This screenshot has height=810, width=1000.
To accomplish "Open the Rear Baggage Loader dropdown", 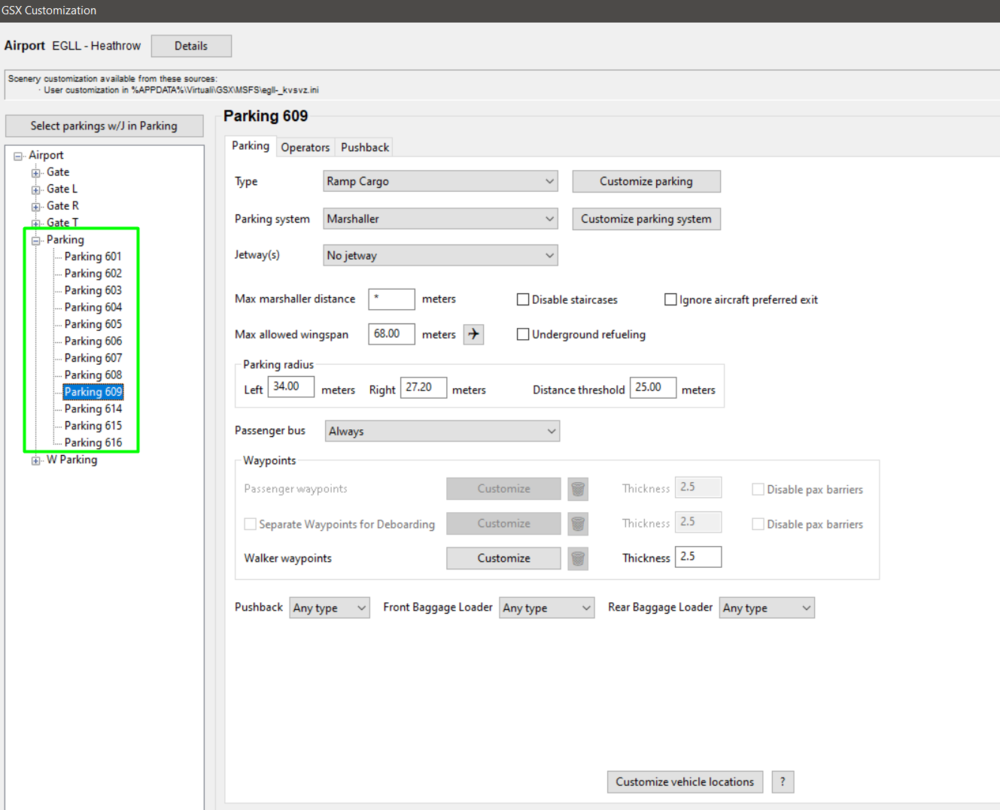I will click(x=766, y=608).
